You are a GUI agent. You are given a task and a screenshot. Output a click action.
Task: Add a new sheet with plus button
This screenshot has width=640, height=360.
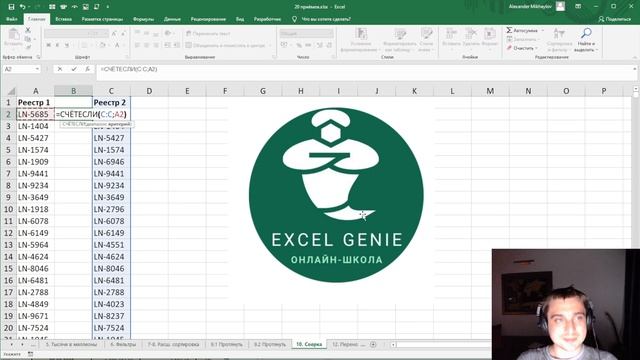coord(373,344)
